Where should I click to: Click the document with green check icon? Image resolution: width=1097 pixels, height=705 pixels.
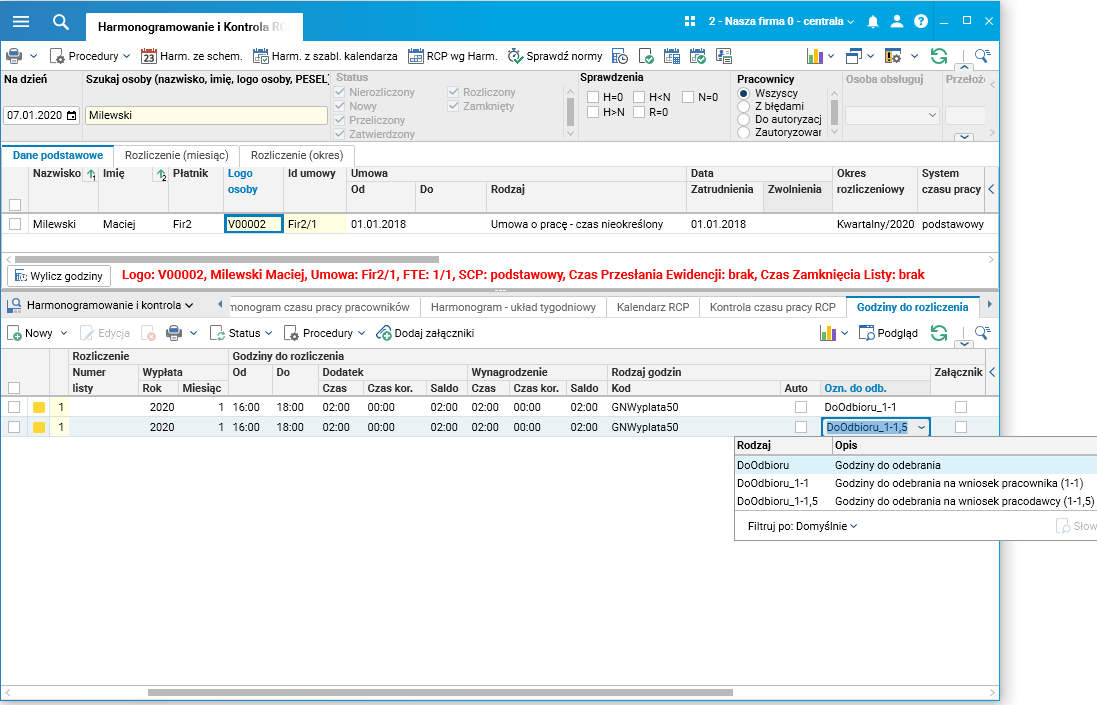(646, 56)
